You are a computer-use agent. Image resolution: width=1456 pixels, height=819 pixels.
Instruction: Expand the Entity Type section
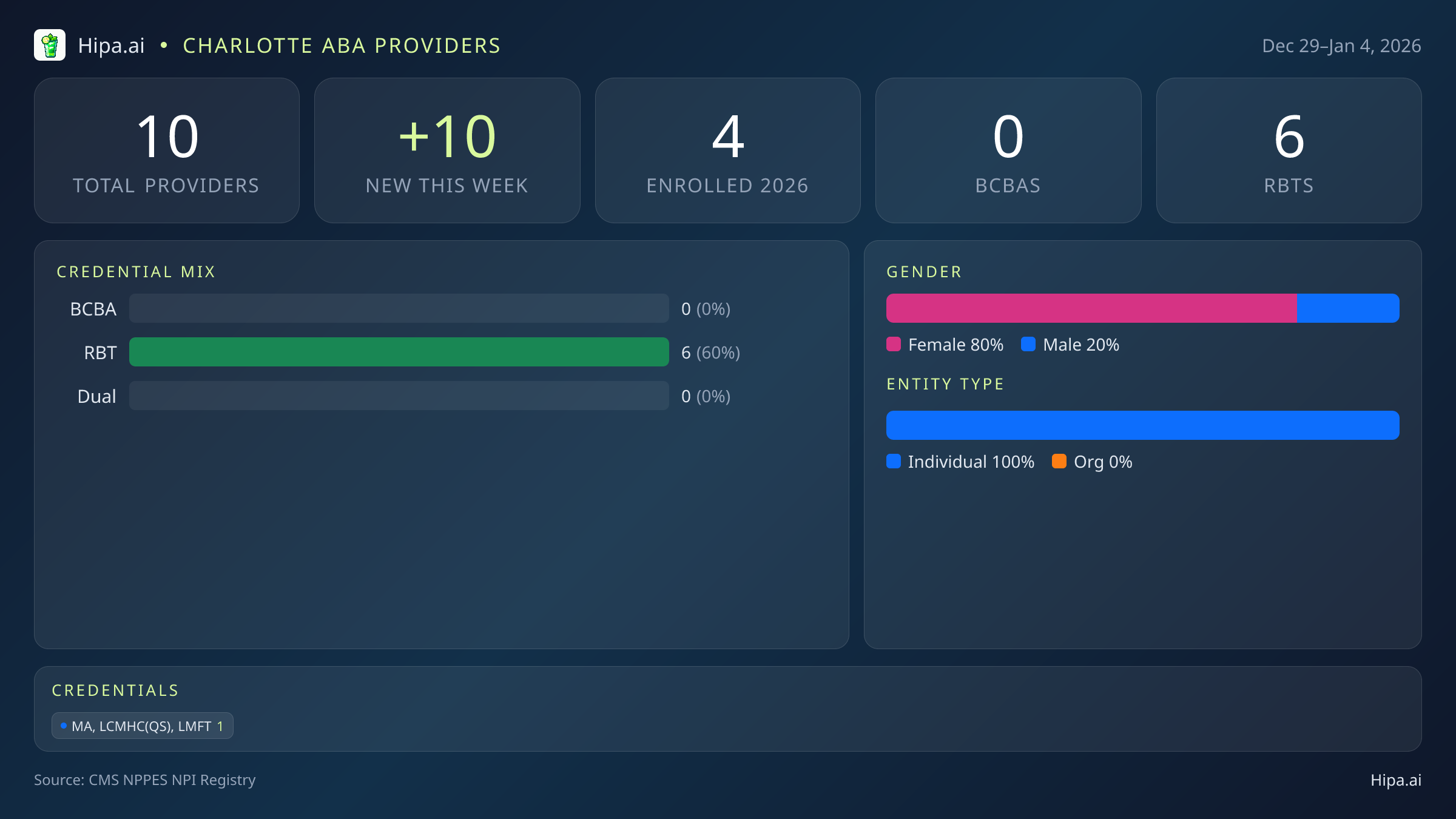pos(945,383)
